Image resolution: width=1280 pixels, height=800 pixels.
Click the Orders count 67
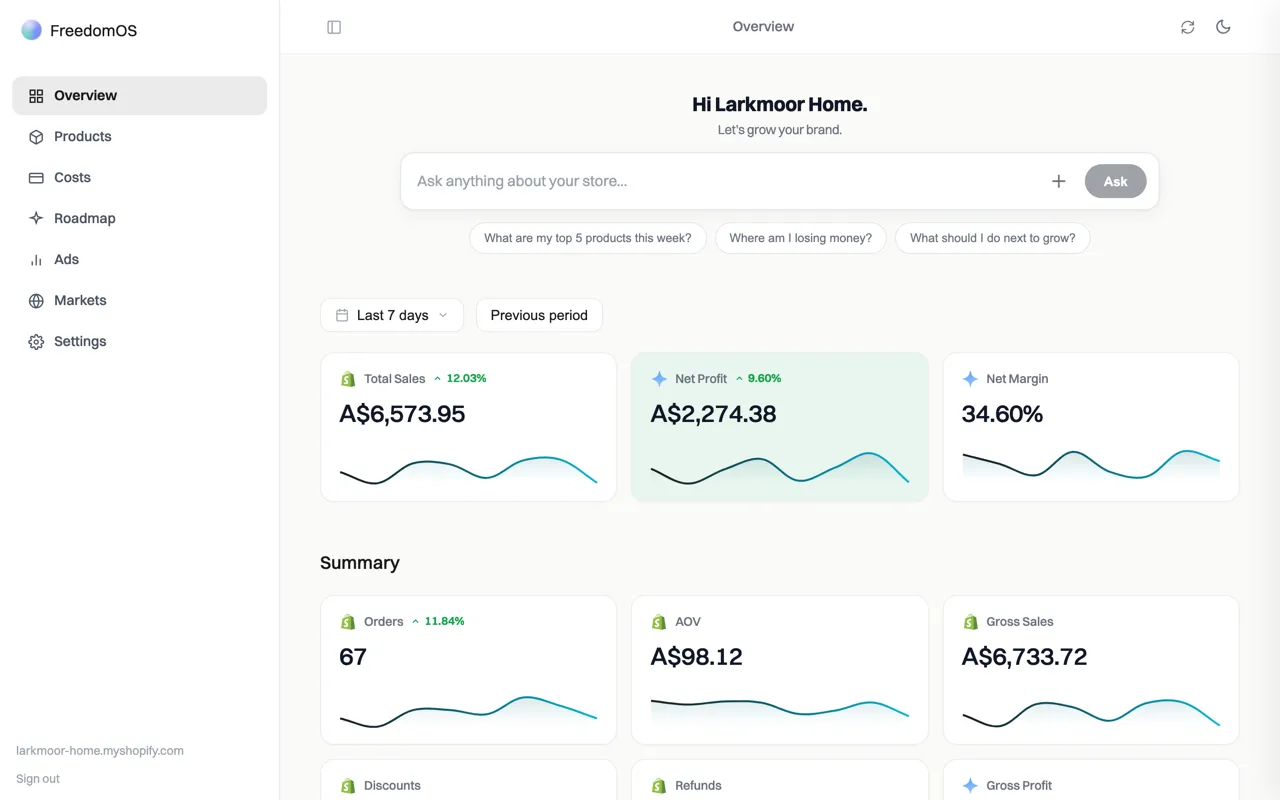click(353, 657)
